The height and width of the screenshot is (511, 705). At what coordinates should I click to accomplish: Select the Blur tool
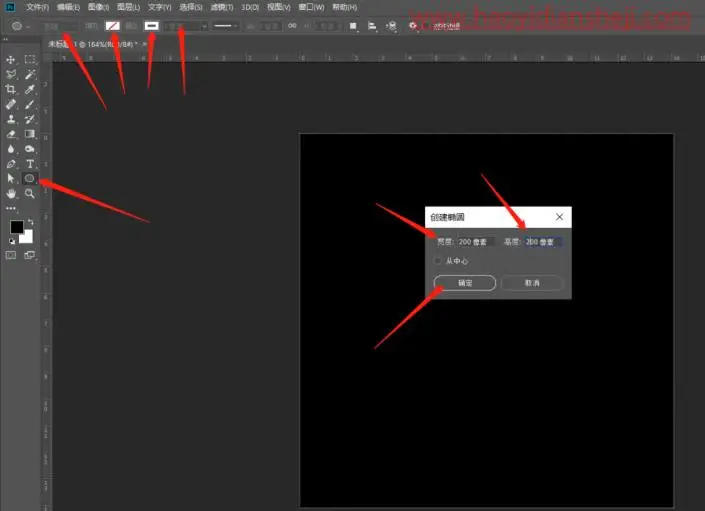tap(11, 149)
